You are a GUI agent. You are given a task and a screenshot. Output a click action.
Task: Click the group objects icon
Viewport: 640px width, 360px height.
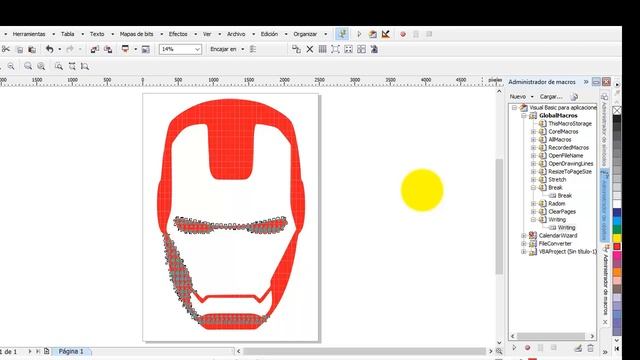336,49
